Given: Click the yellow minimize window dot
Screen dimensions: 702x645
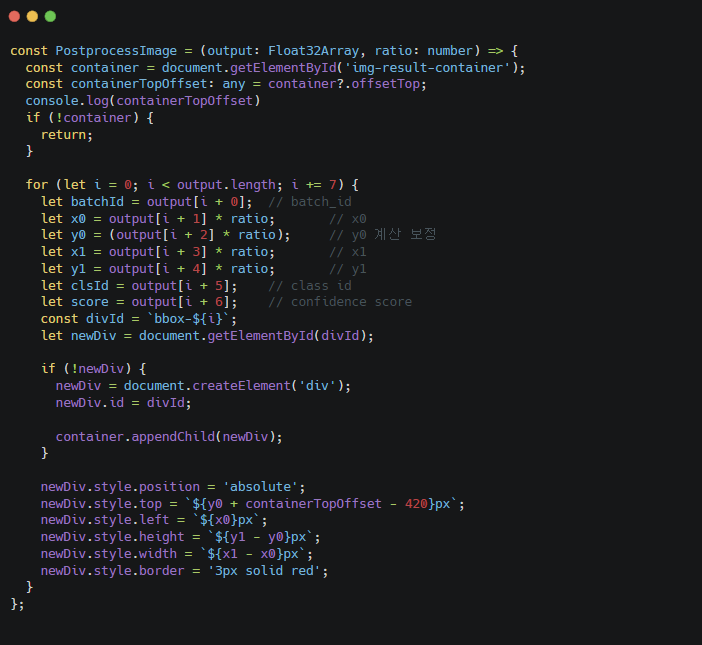Looking at the screenshot, I should click(x=32, y=17).
